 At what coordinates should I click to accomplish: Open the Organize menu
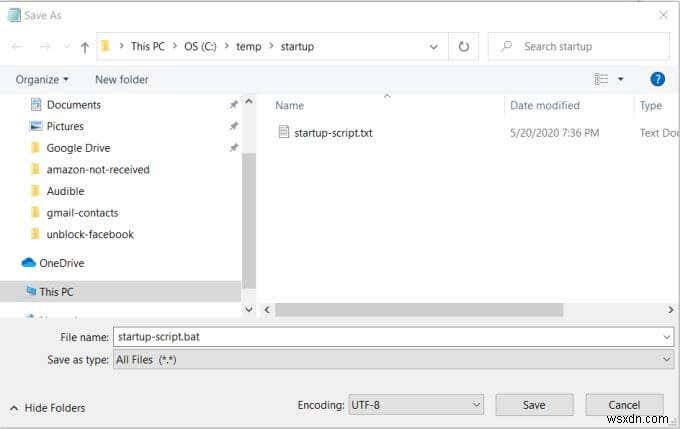pos(42,80)
